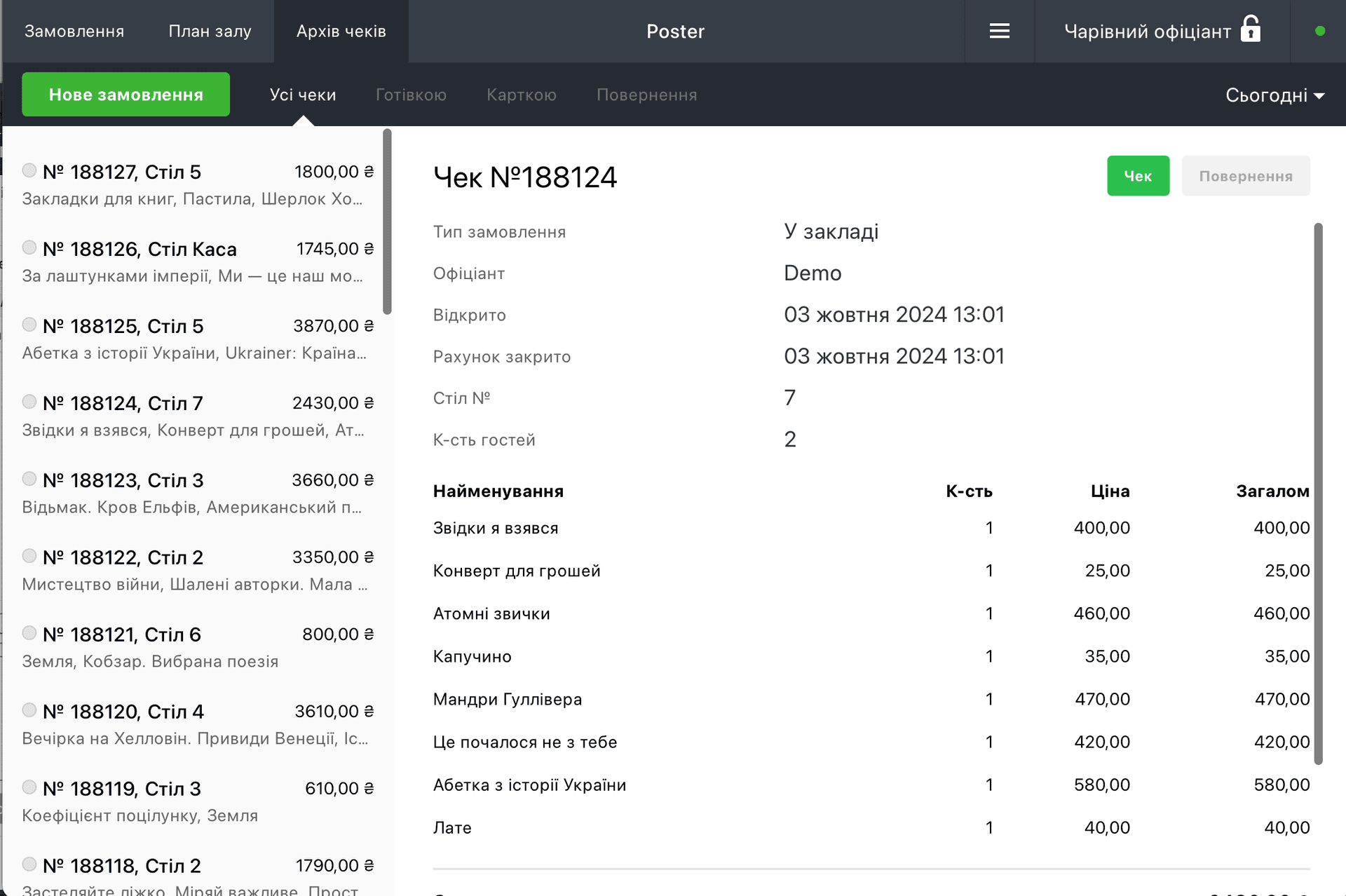Click Чарівний офіціант user name
Image resolution: width=1346 pixels, height=896 pixels.
pos(1147,32)
